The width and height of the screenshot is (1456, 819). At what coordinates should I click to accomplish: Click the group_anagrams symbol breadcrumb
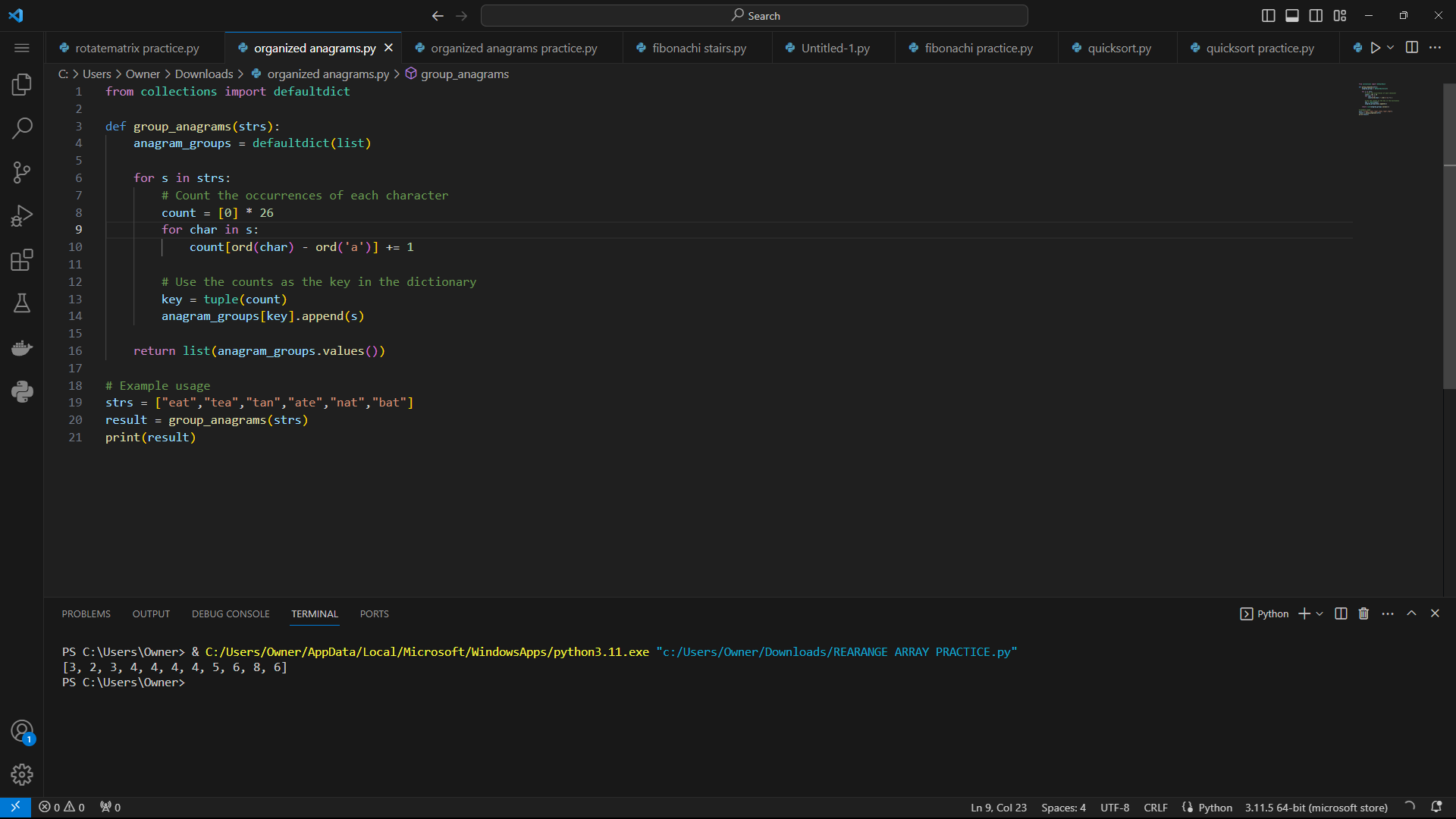pos(457,74)
